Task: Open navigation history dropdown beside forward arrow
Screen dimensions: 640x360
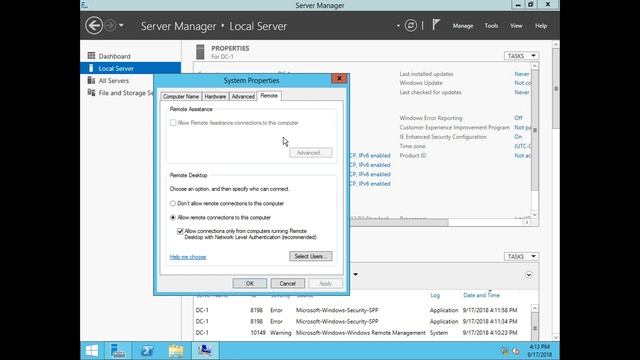Action: 121,26
